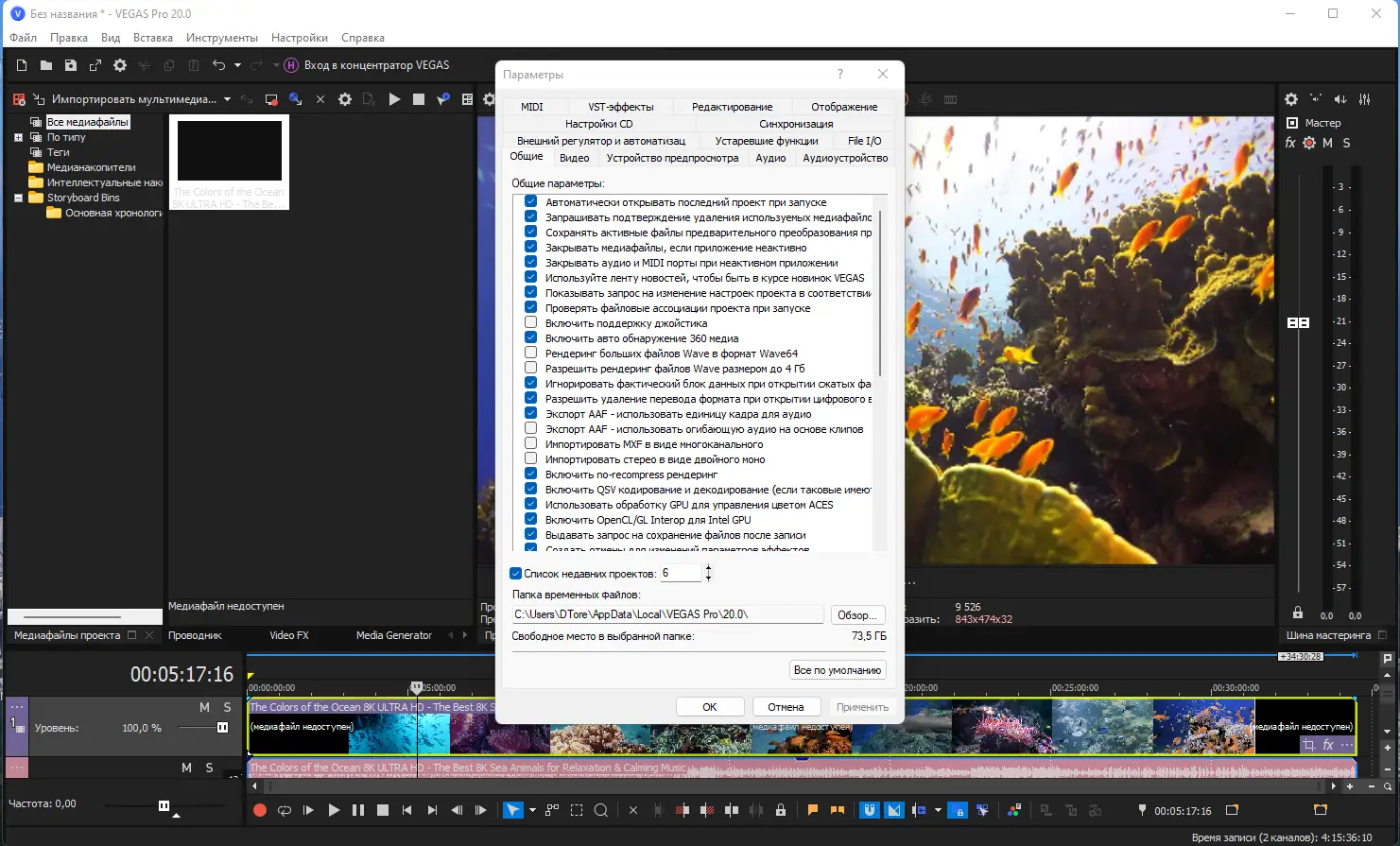Toggle no-recompress rendering checkbox
The width and height of the screenshot is (1400, 846).
(531, 475)
